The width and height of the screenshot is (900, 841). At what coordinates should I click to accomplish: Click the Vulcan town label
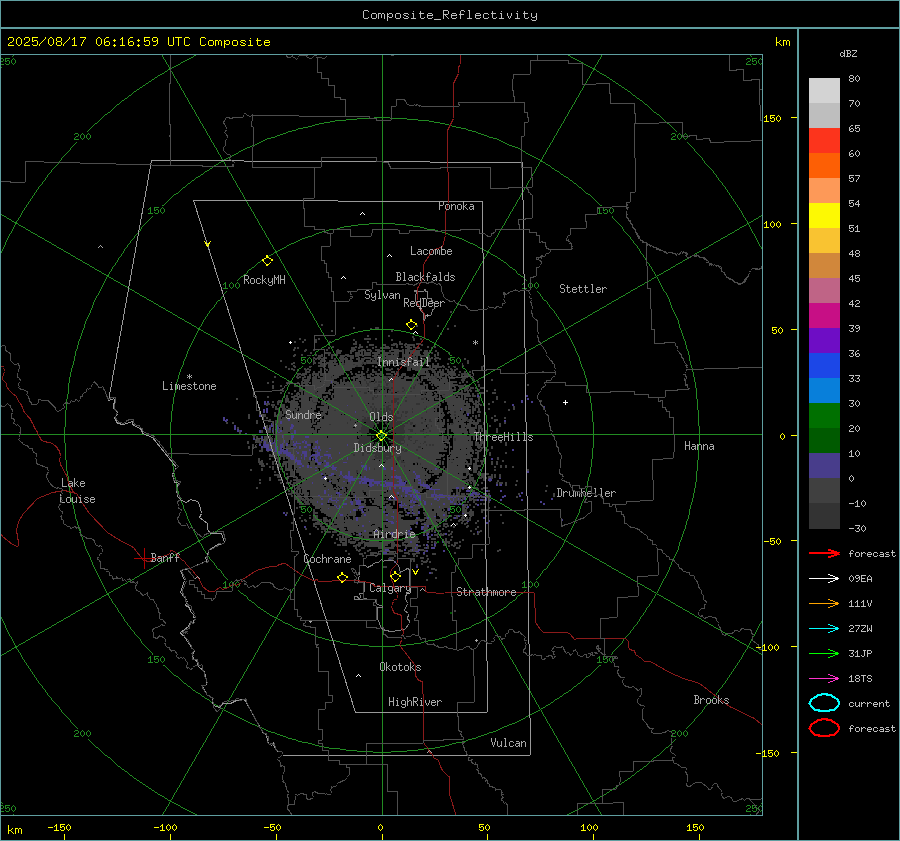[x=509, y=743]
